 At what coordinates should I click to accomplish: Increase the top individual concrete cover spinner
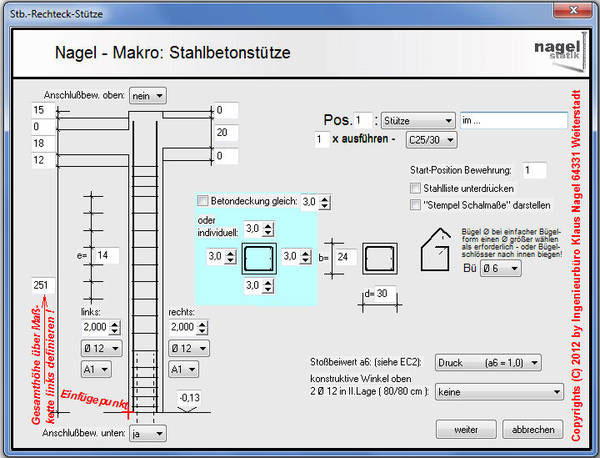click(x=270, y=226)
